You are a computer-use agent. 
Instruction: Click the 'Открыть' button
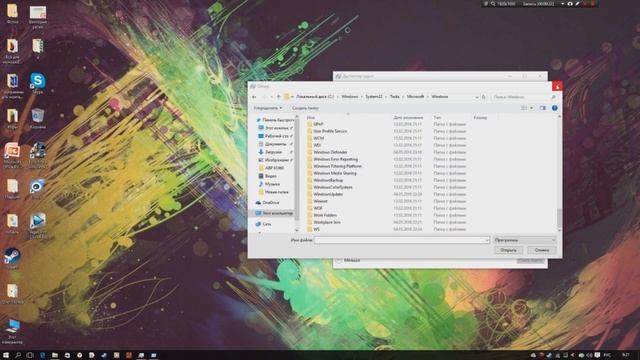(509, 250)
